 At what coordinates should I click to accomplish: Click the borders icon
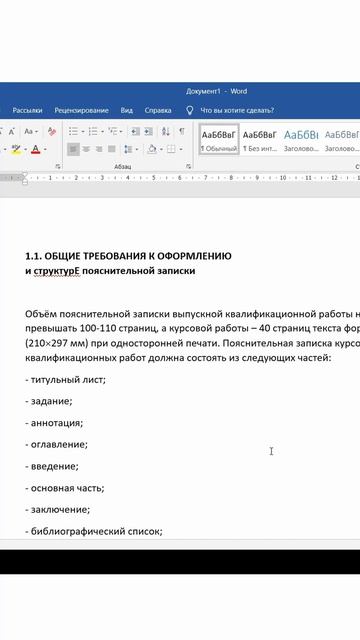(171, 149)
